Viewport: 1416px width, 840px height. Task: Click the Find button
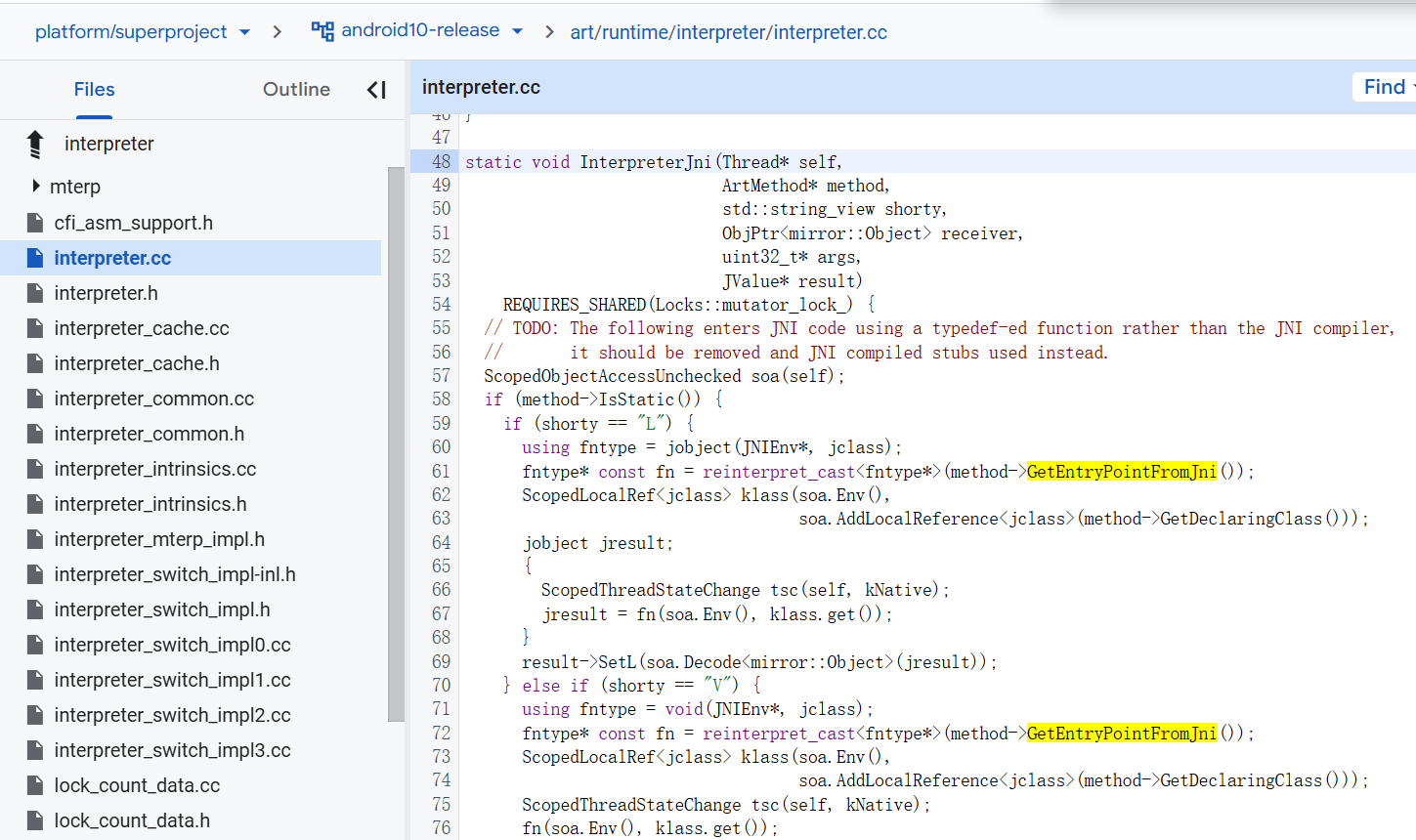[1385, 87]
